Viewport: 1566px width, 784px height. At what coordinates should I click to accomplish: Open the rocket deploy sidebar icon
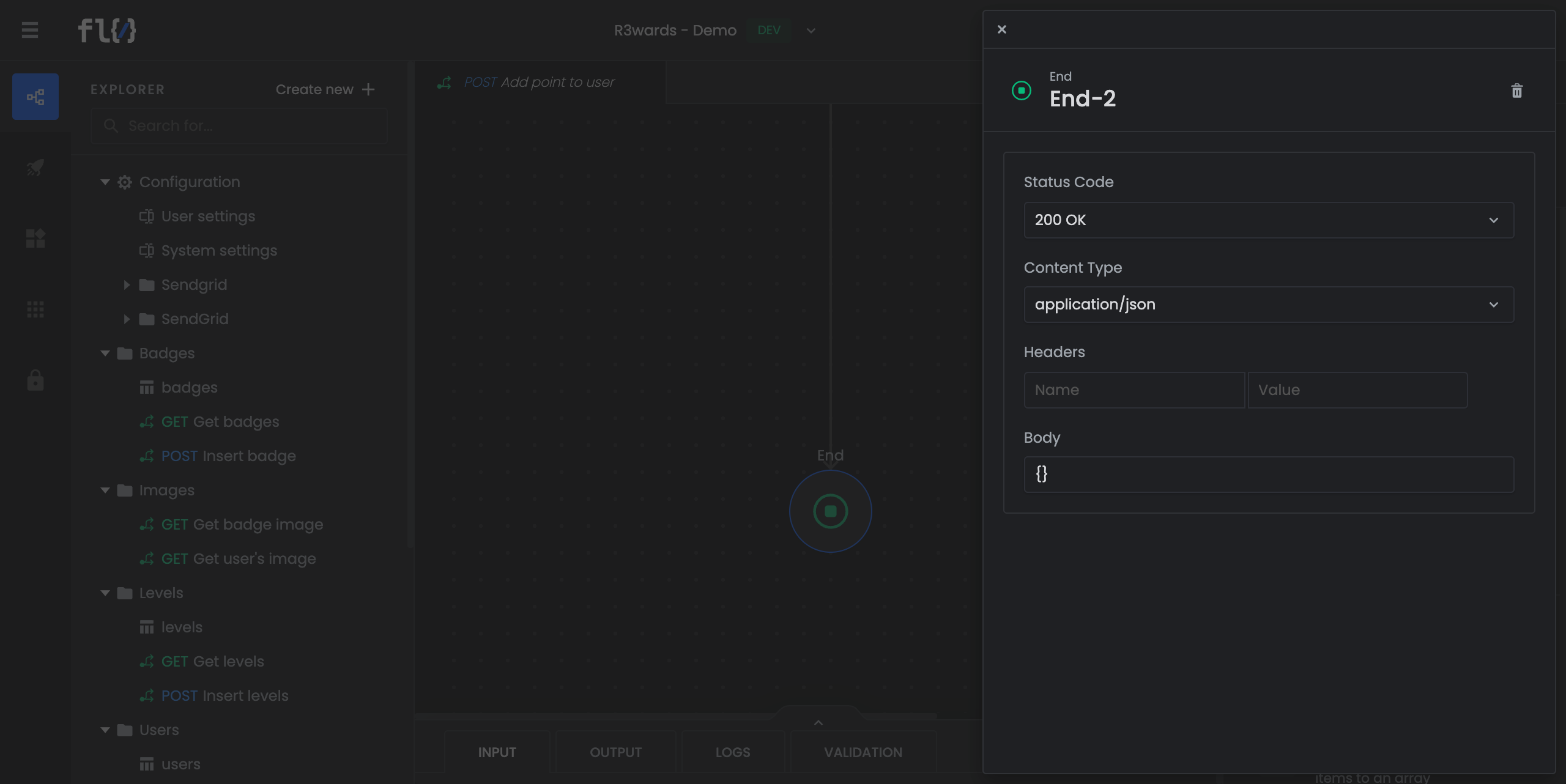(x=35, y=167)
